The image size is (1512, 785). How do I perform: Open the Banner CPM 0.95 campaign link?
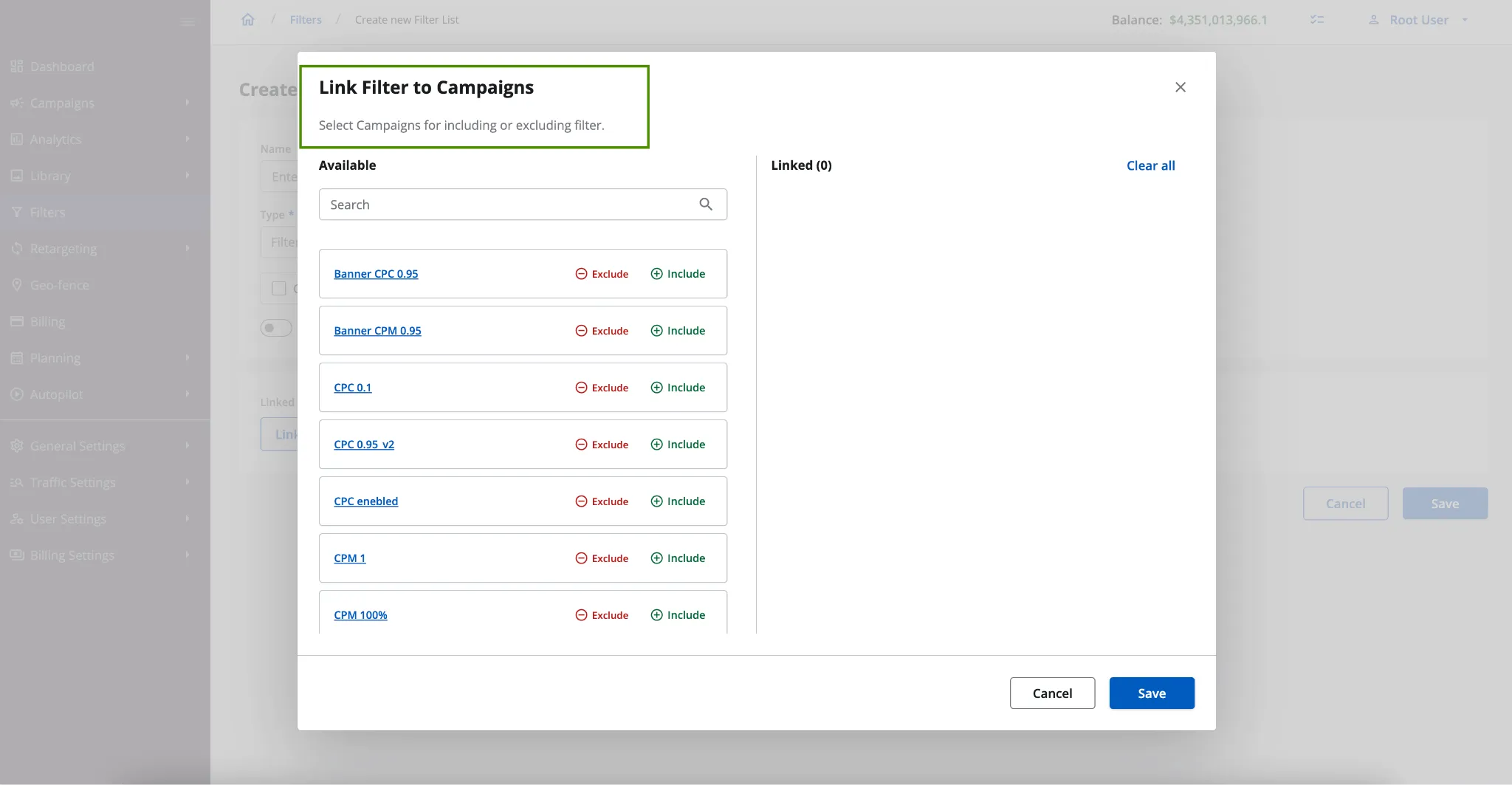(377, 331)
